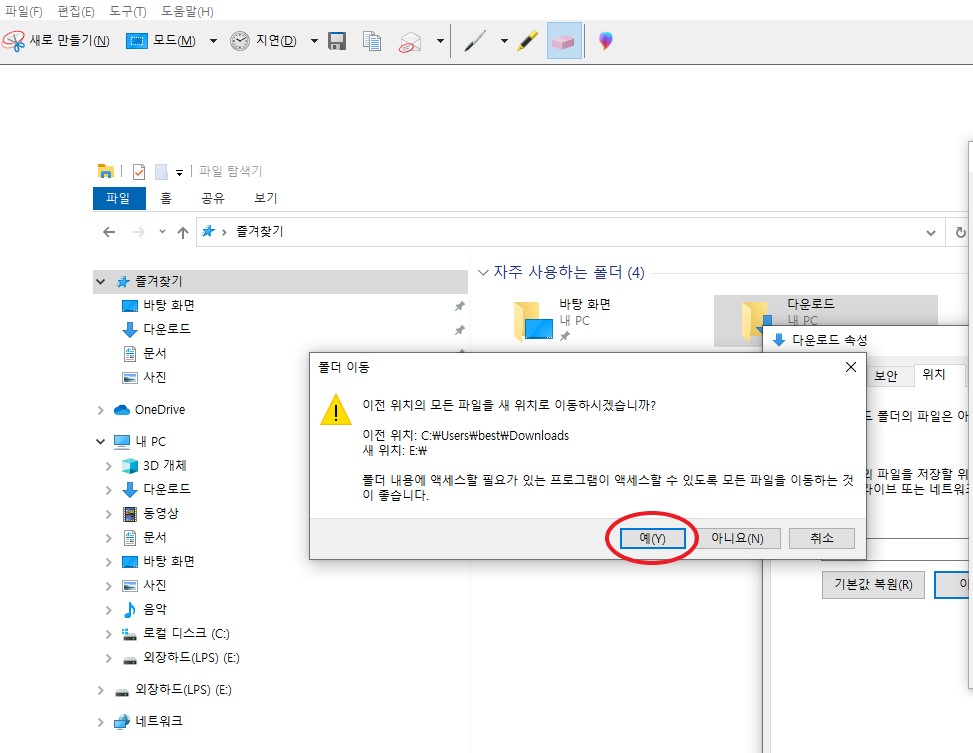This screenshot has height=753, width=973.
Task: Collapse the 즐겨찾기 tree node
Action: pos(101,282)
